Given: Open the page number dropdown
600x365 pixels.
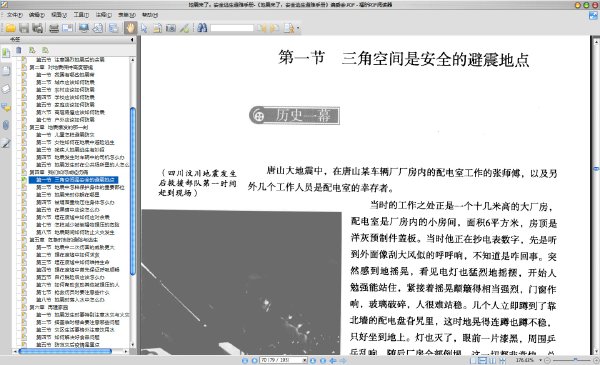Looking at the screenshot, I should coord(305,360).
